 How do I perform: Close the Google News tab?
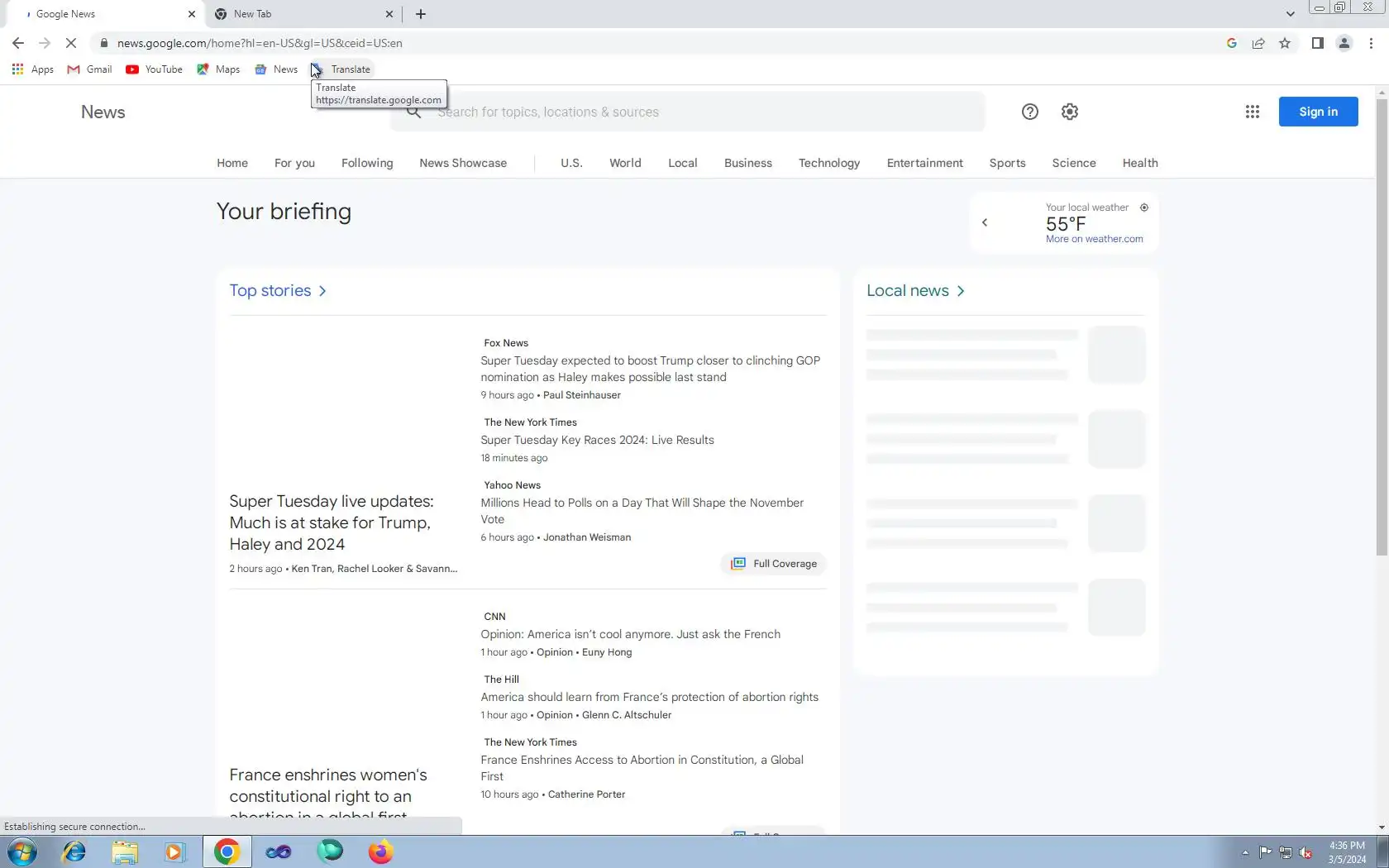[192, 14]
